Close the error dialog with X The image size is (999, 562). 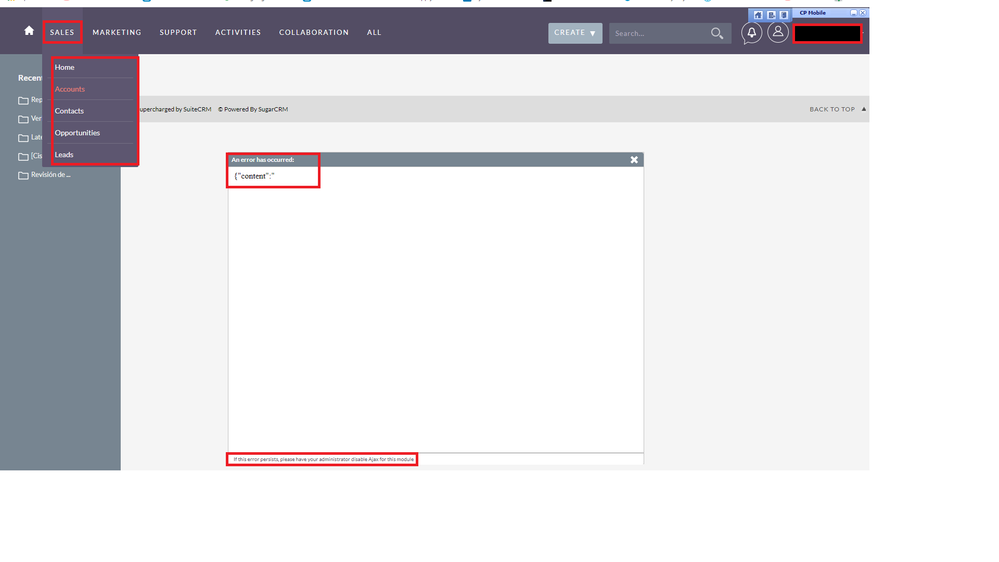[x=634, y=160]
